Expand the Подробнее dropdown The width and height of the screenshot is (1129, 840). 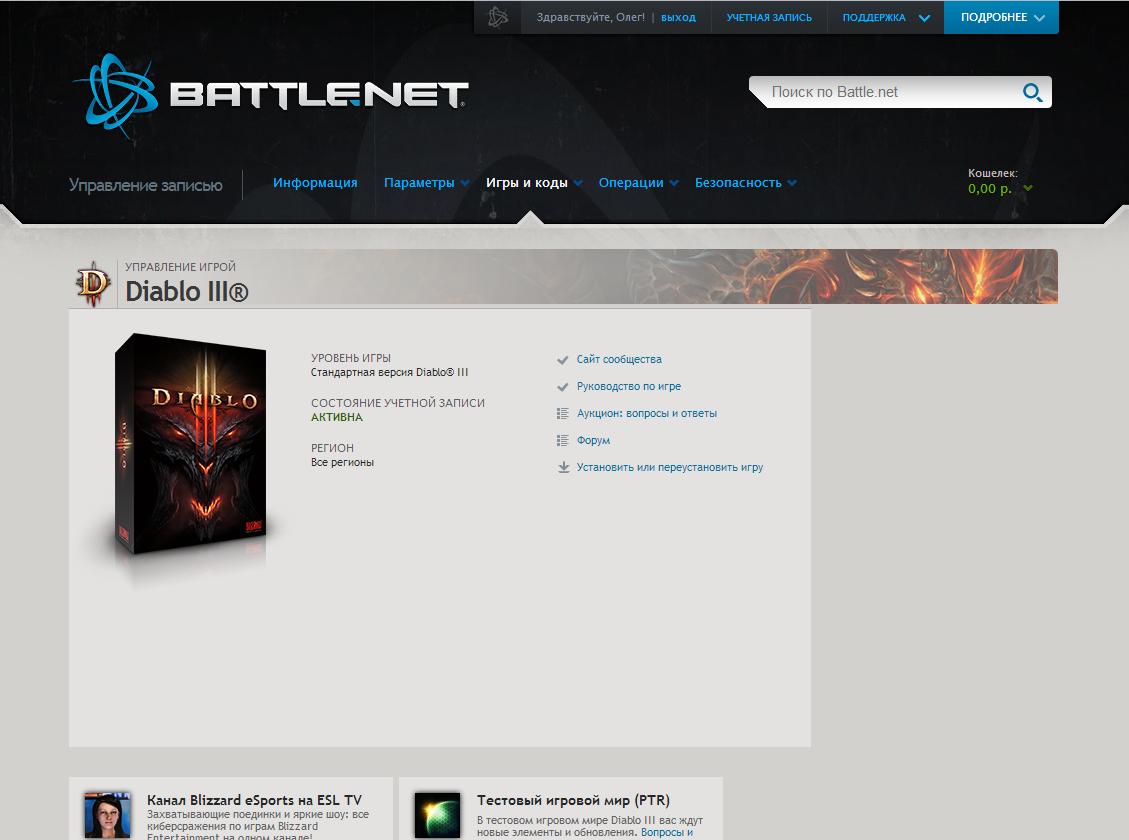[1002, 17]
